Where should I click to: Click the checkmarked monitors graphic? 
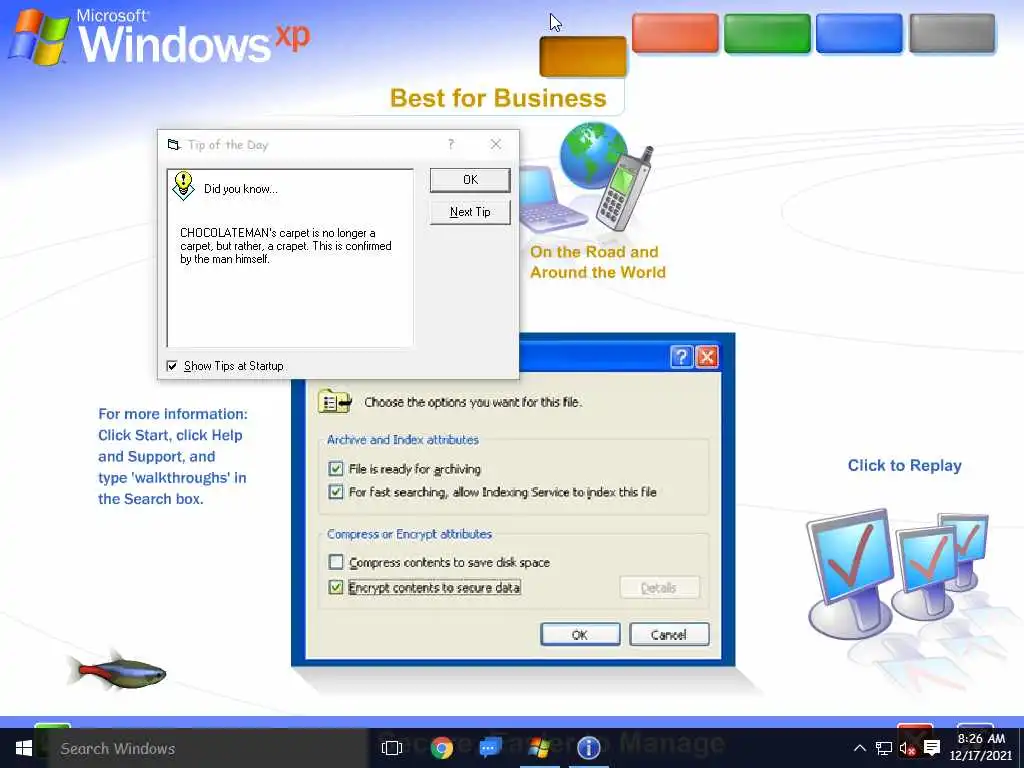tap(898, 573)
